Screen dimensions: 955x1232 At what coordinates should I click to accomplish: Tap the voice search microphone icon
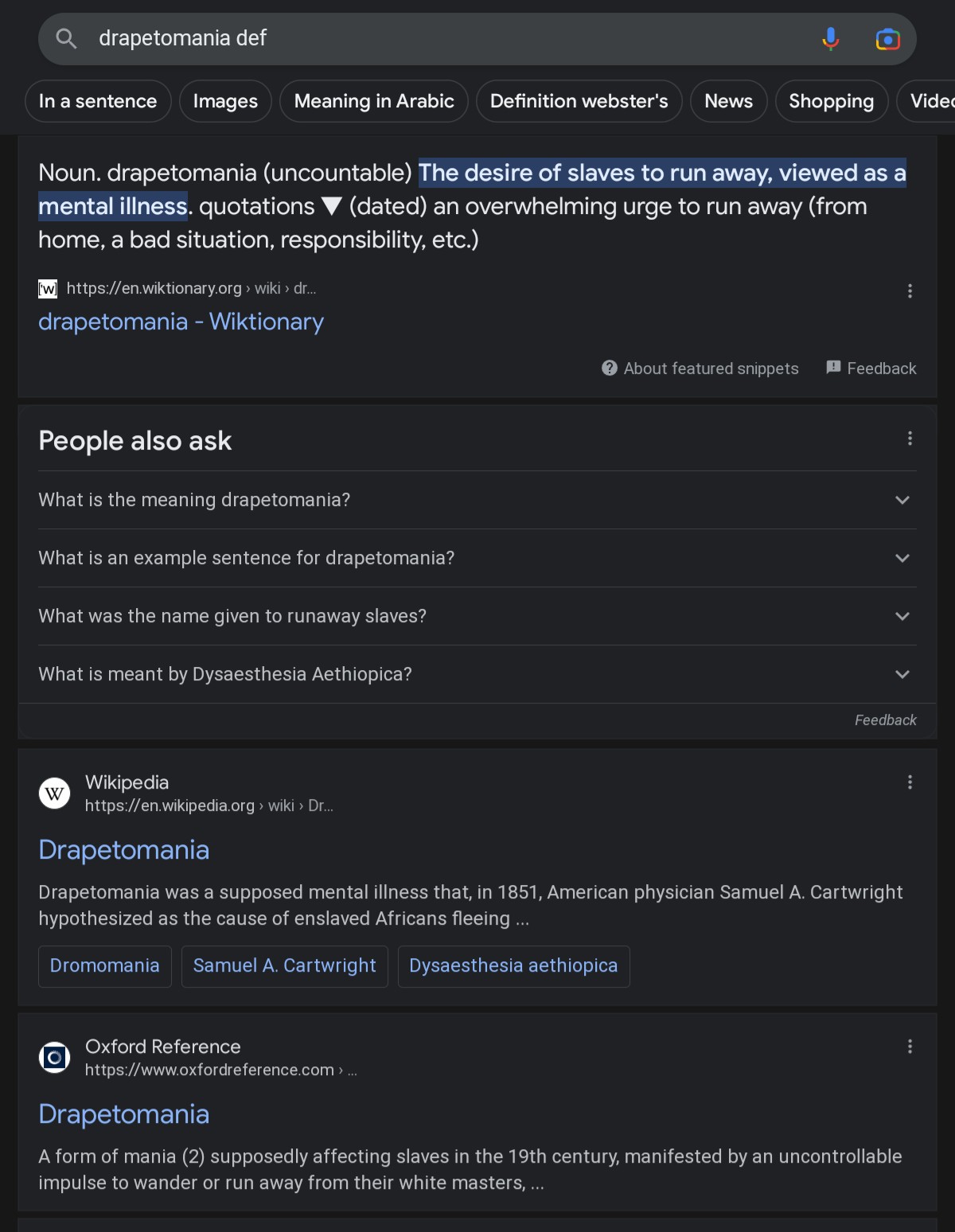[x=830, y=38]
